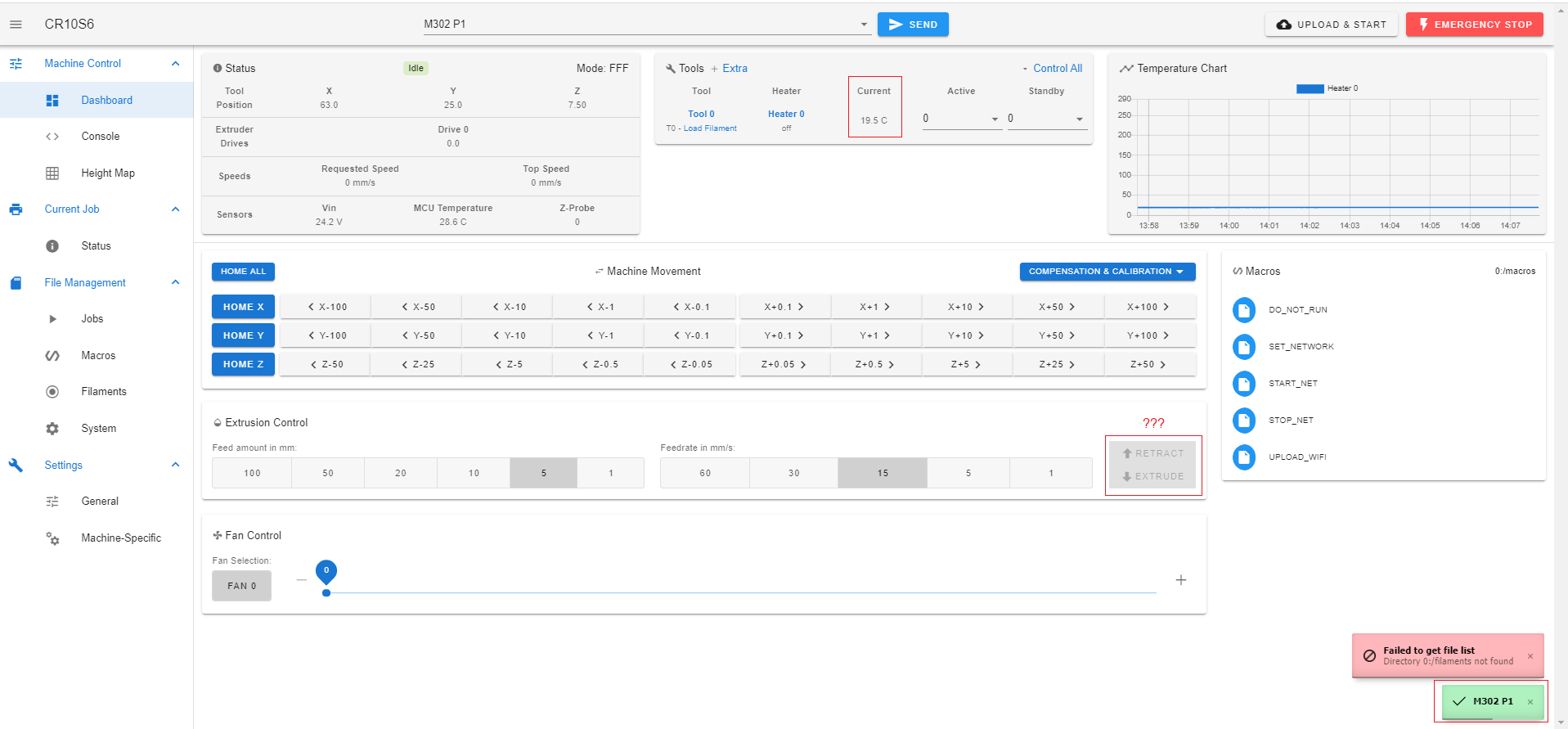This screenshot has height=729, width=1568.
Task: Open the Filaments page
Action: [x=97, y=392]
